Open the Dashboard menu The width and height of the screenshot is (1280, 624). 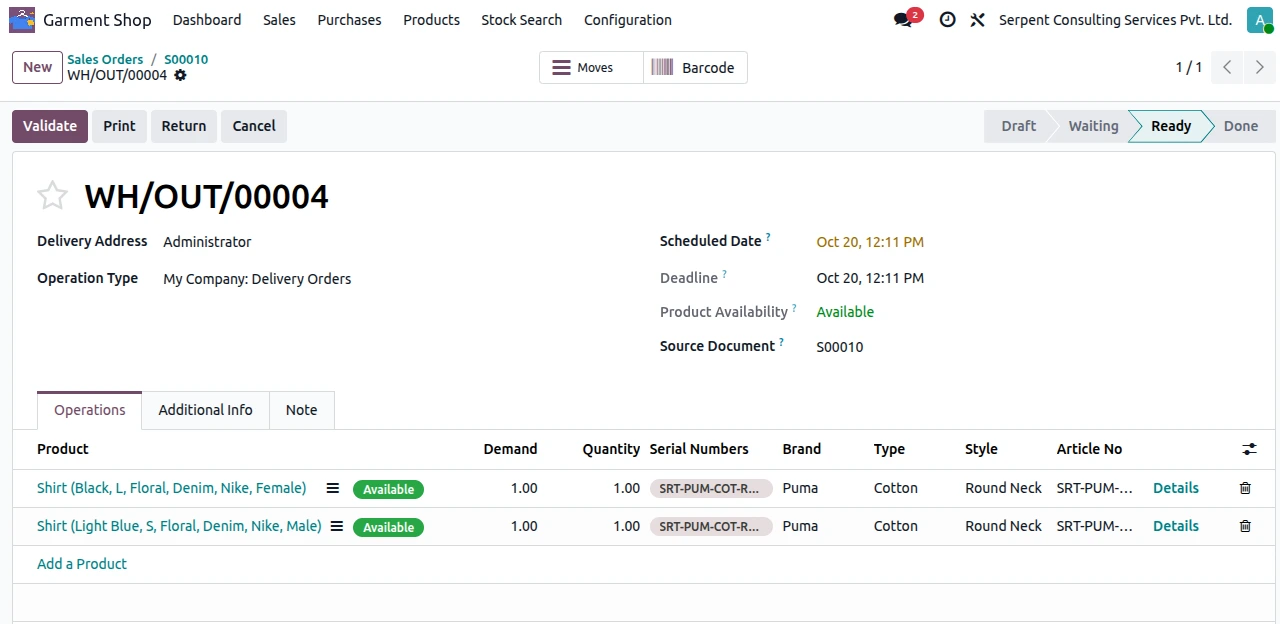coord(207,20)
